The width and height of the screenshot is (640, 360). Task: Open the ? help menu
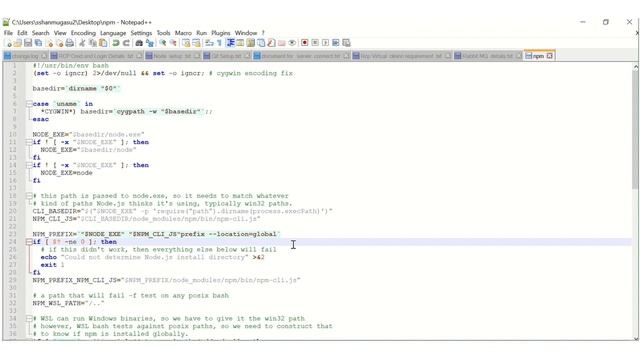263,33
